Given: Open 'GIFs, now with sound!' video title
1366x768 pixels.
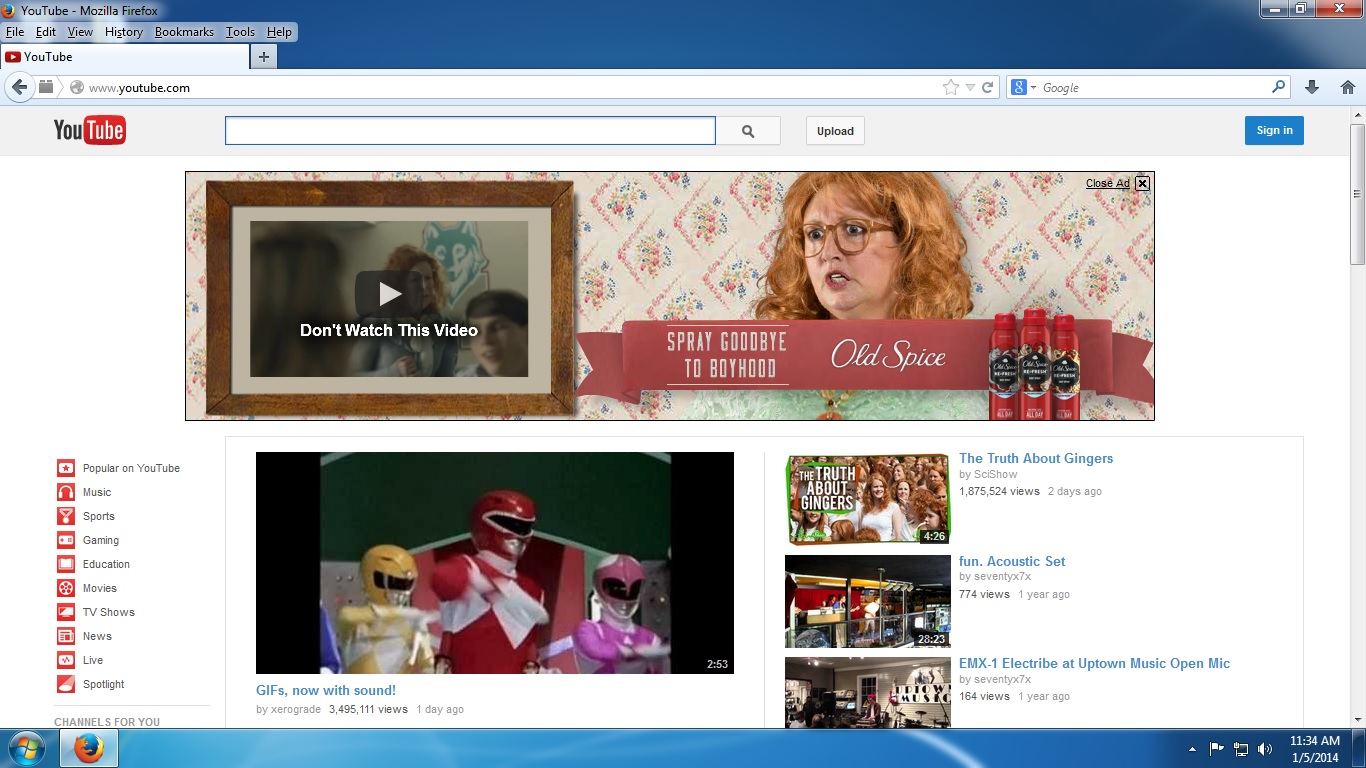Looking at the screenshot, I should click(x=326, y=690).
